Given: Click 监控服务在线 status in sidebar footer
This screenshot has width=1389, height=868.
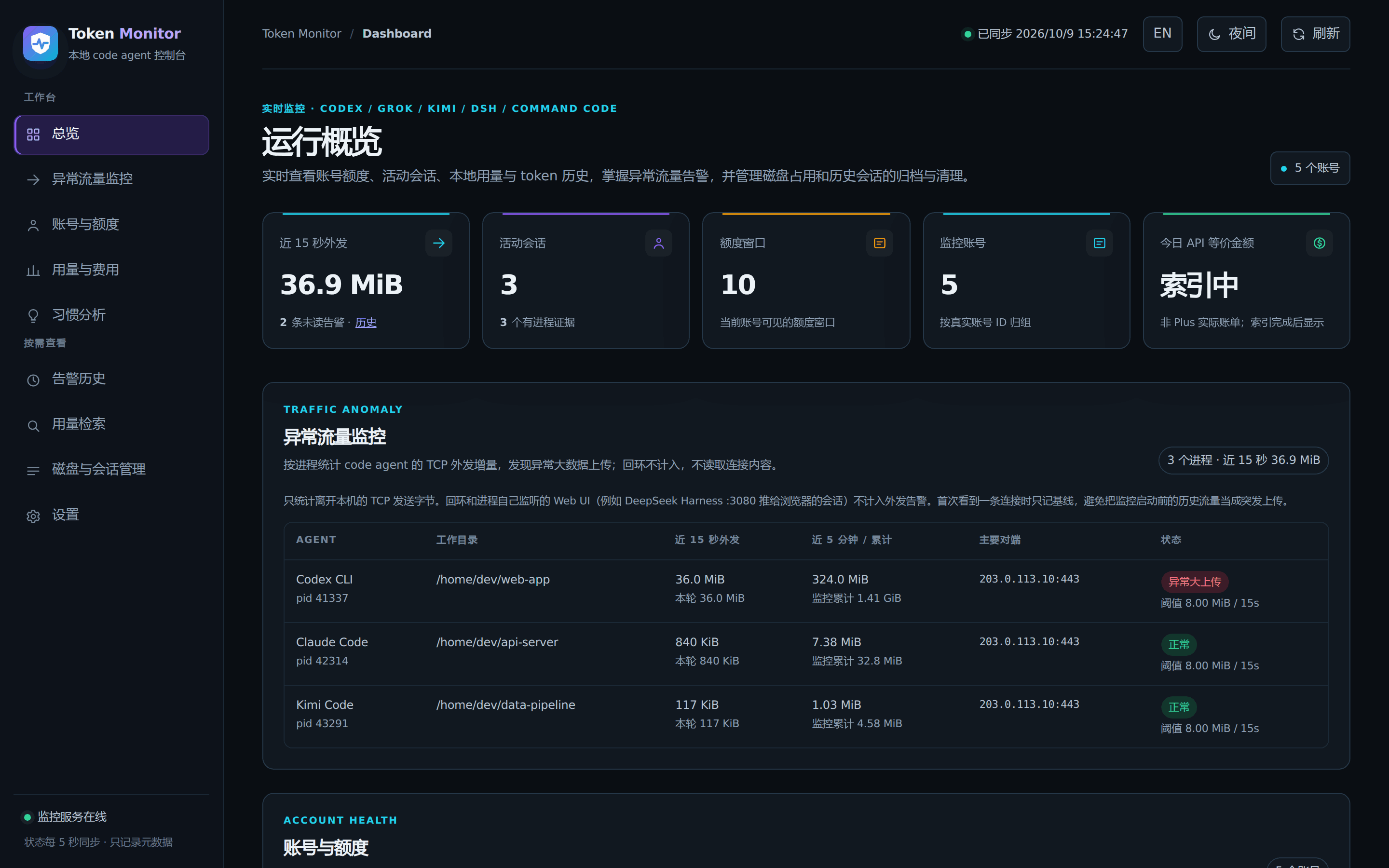Looking at the screenshot, I should click(72, 817).
